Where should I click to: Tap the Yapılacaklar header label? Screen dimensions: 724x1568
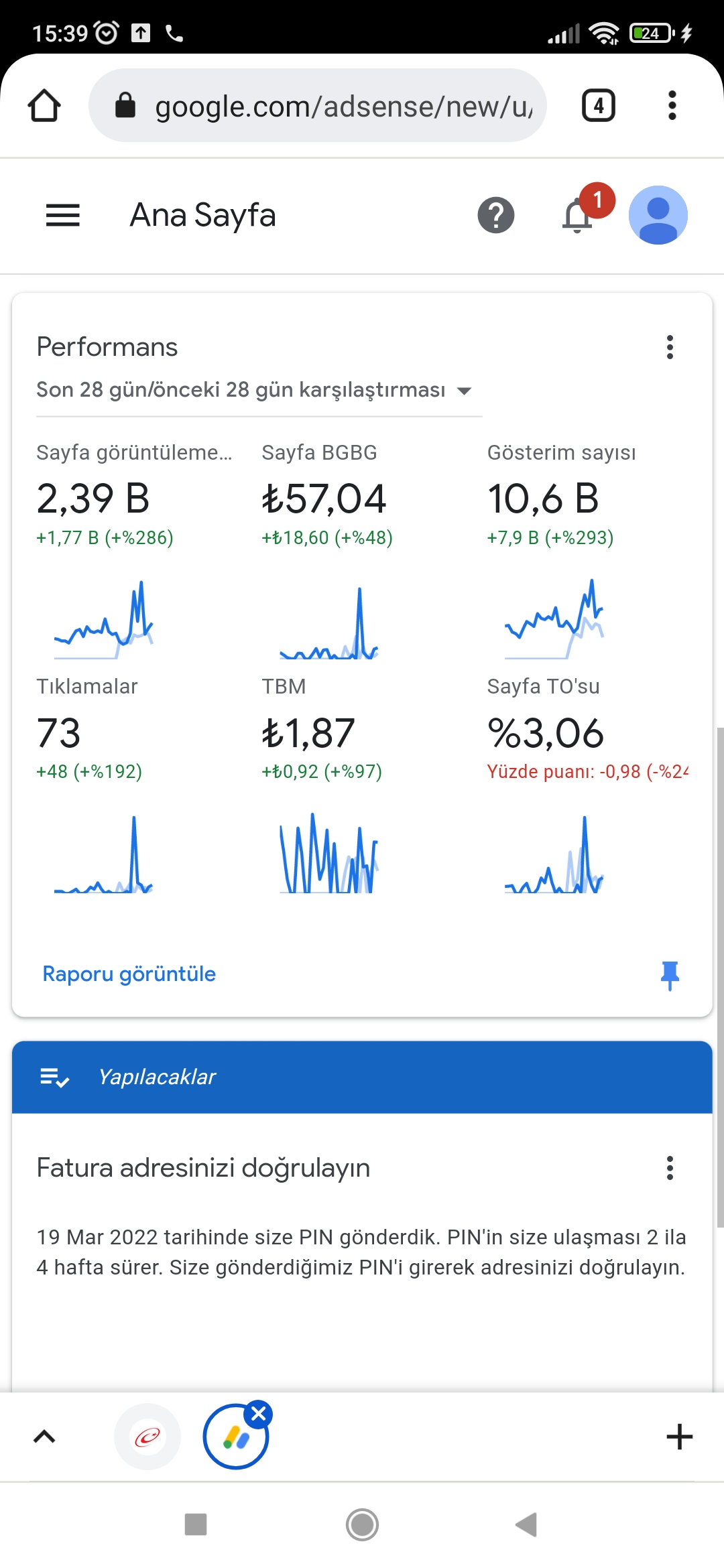[x=157, y=1077]
